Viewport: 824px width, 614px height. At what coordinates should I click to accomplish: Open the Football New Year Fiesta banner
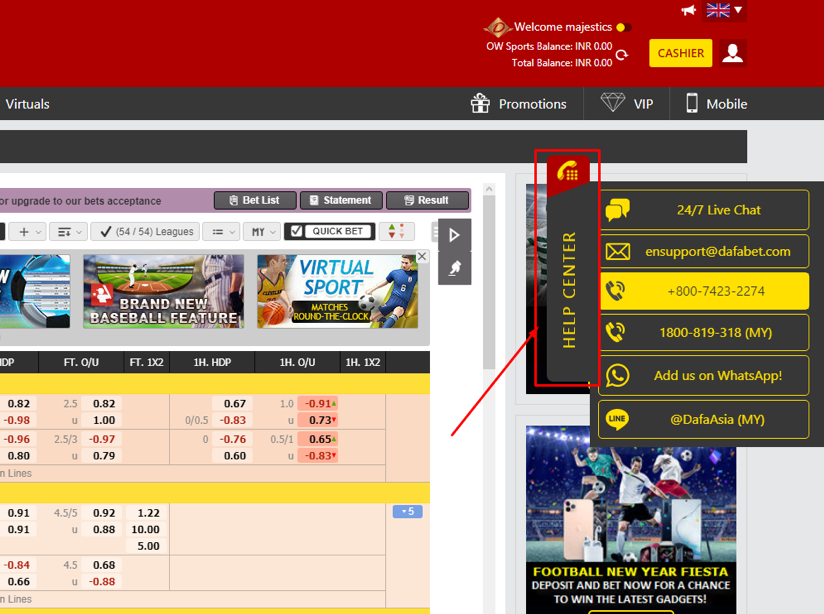631,518
